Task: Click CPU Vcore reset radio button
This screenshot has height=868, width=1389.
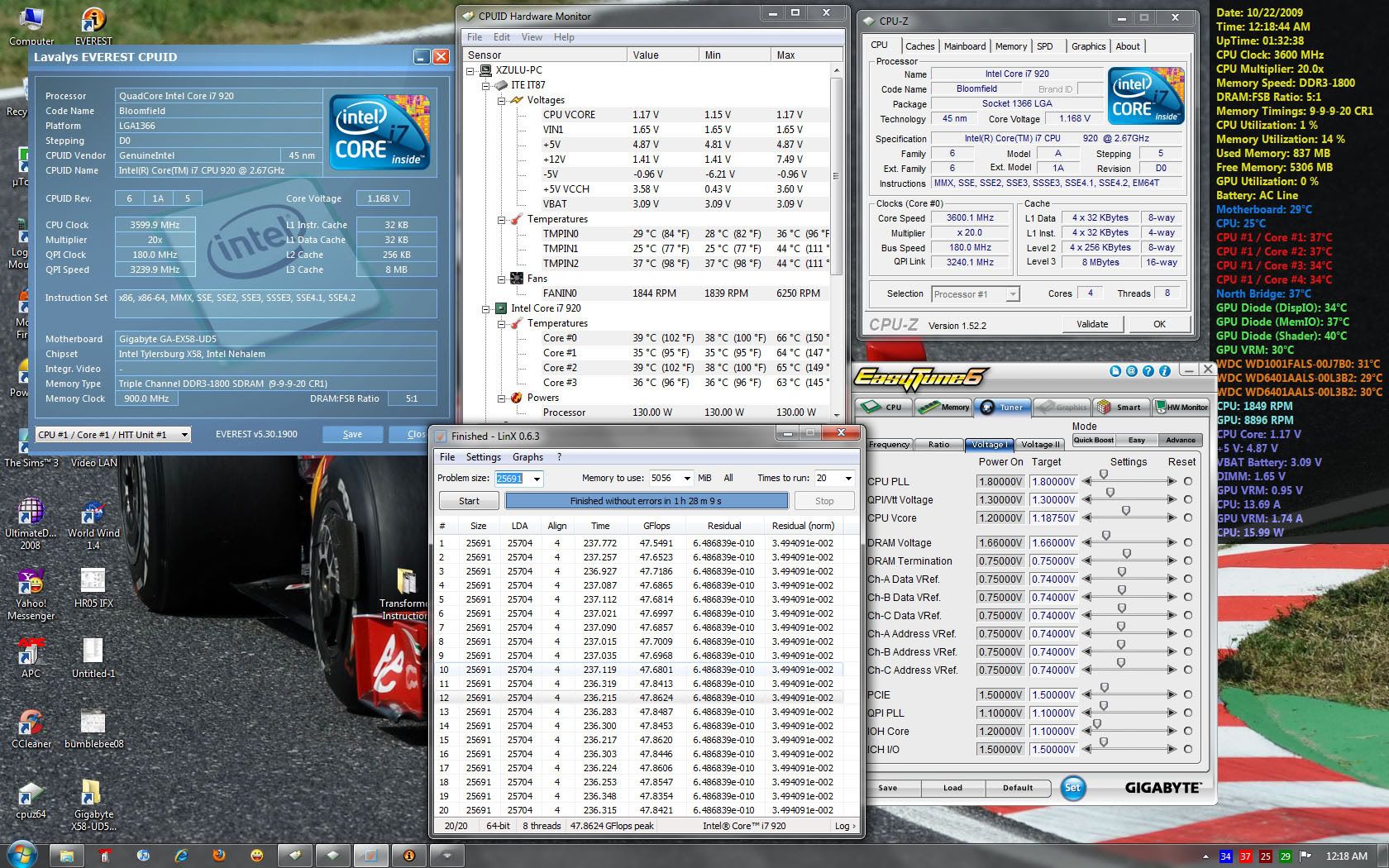Action: (1188, 517)
